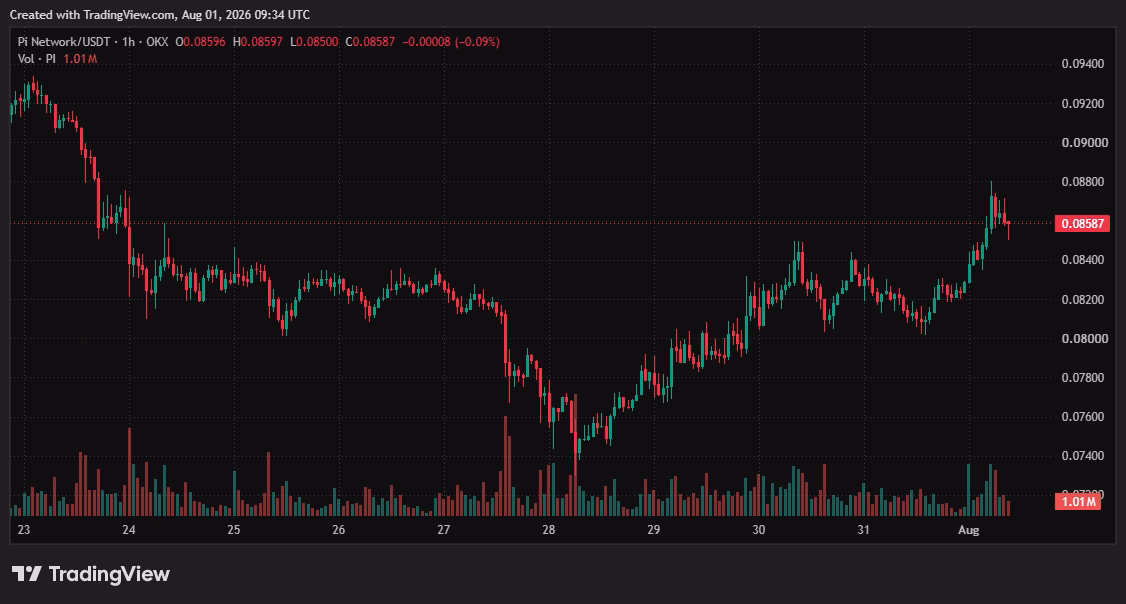Screen dimensions: 1126x604
Task: Click the 0.09400 price axis label
Action: tap(1083, 64)
